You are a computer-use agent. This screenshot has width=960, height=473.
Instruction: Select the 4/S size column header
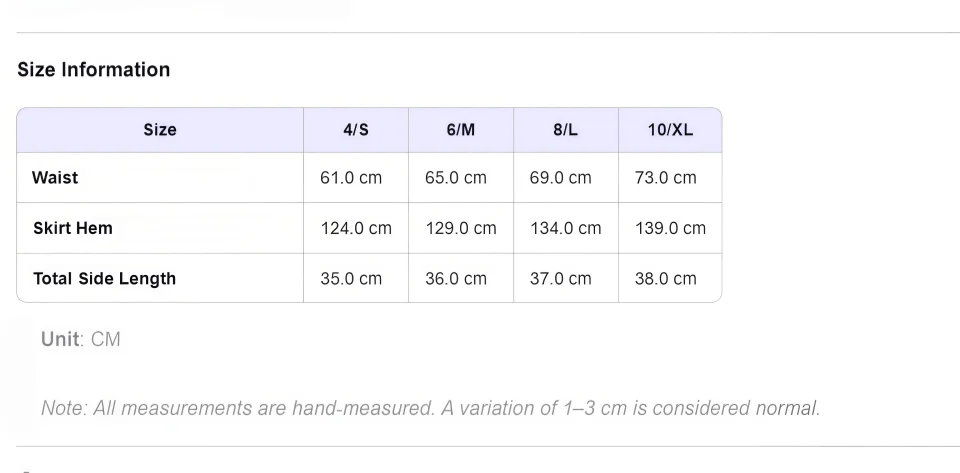(x=356, y=130)
